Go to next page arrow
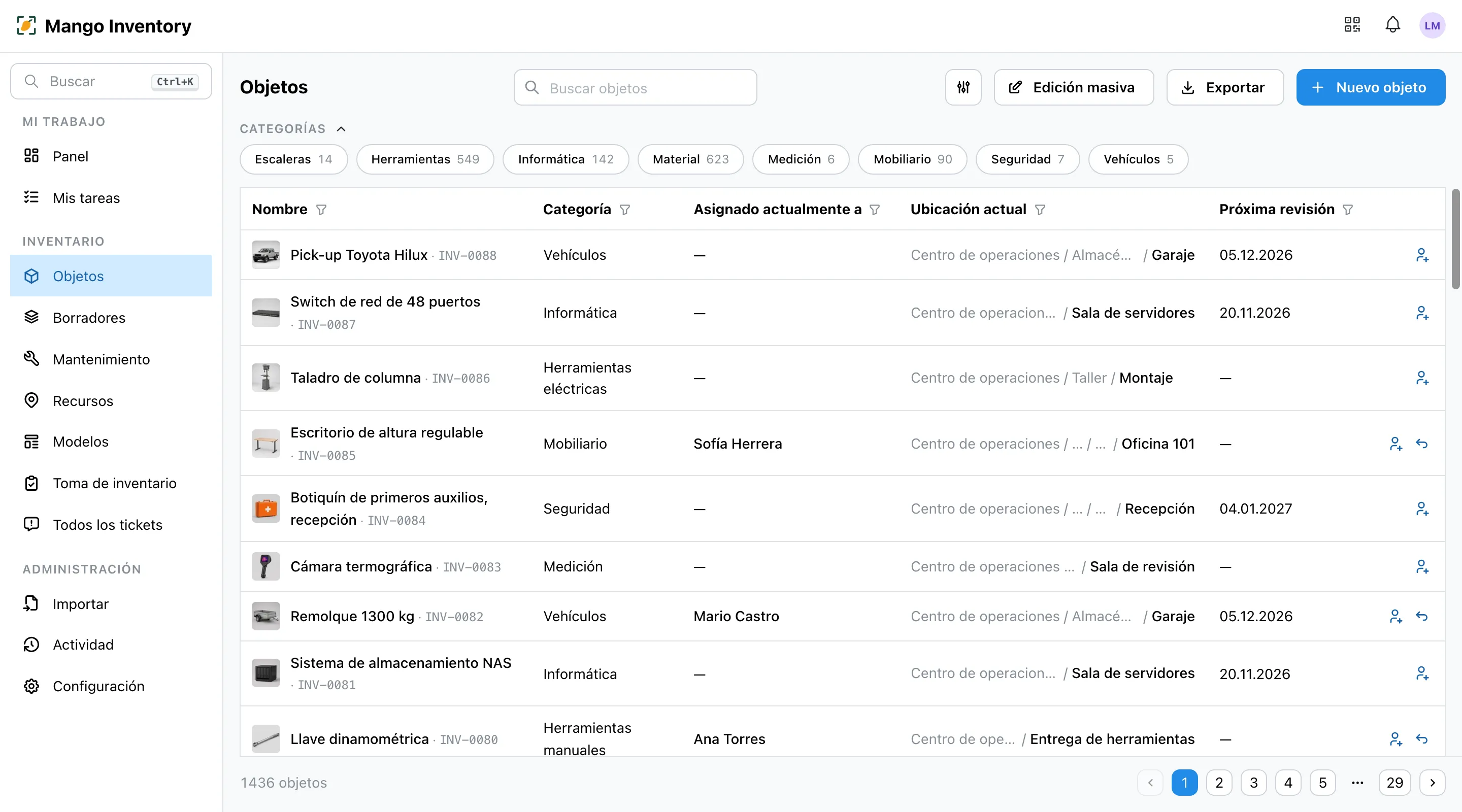This screenshot has height=812, width=1462. point(1433,783)
